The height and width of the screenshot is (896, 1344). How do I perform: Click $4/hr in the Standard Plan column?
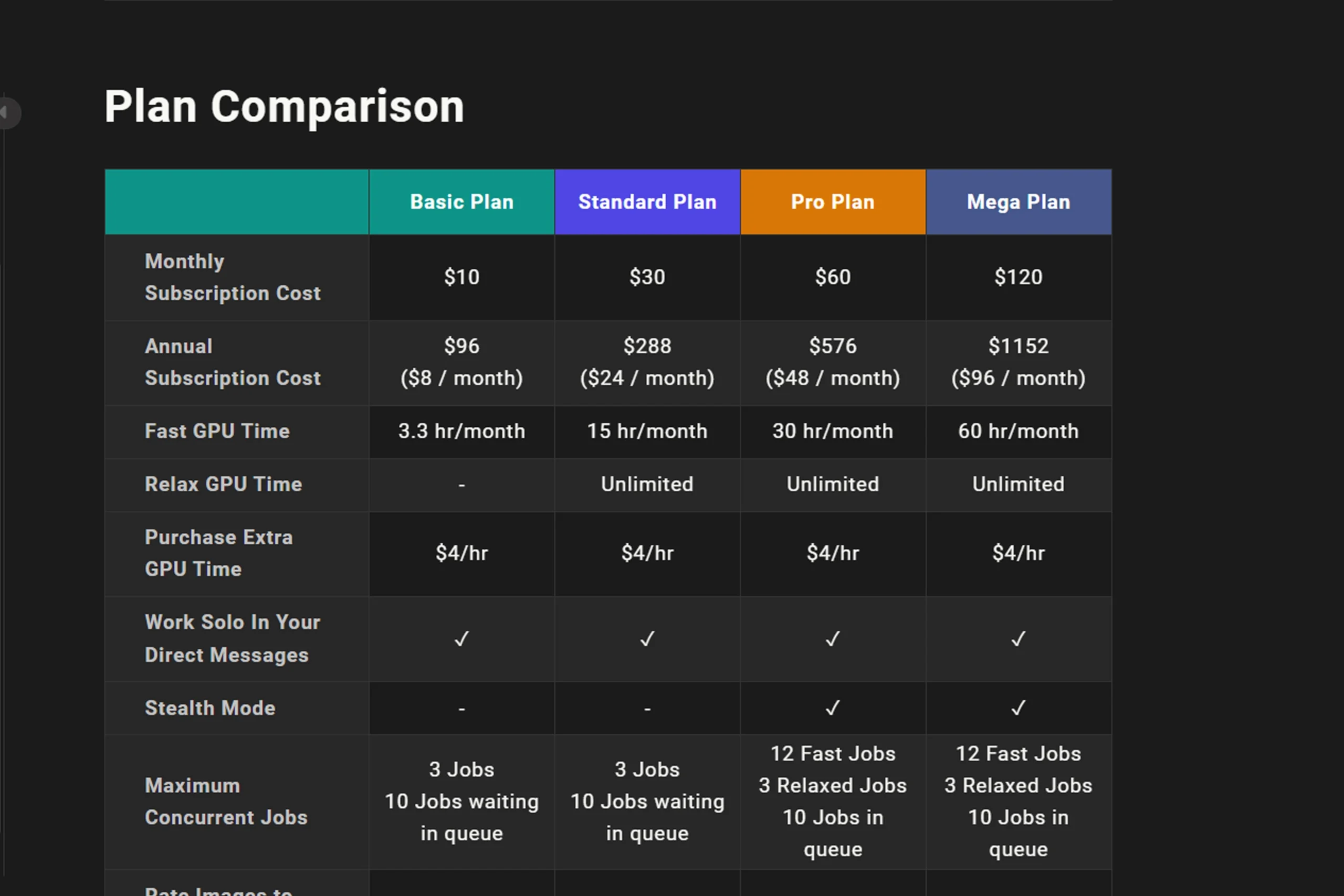pos(647,554)
